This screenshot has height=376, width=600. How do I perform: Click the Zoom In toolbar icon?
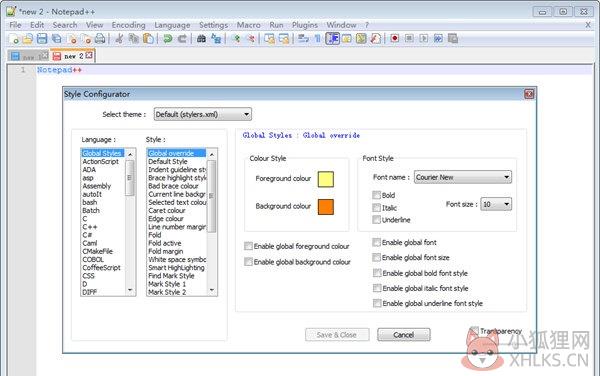(x=236, y=39)
